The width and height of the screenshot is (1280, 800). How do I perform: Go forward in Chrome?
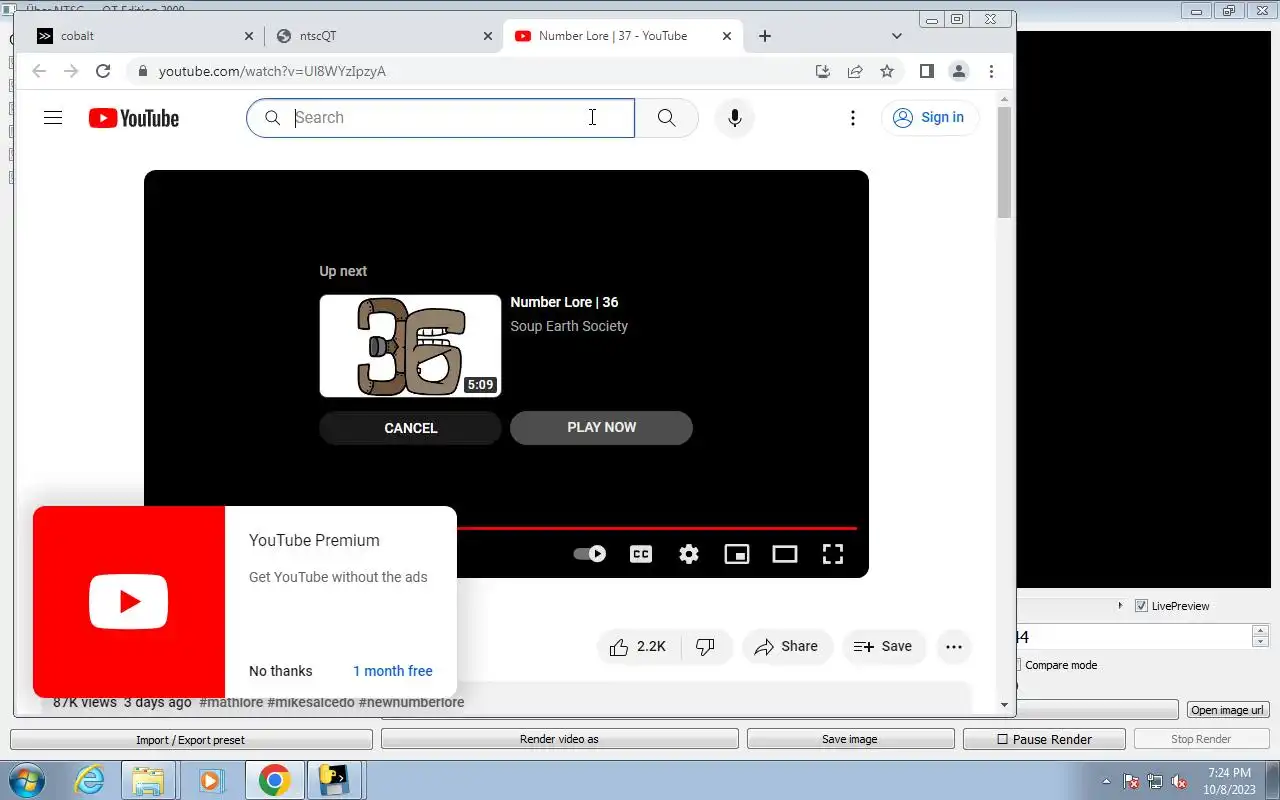pyautogui.click(x=71, y=71)
